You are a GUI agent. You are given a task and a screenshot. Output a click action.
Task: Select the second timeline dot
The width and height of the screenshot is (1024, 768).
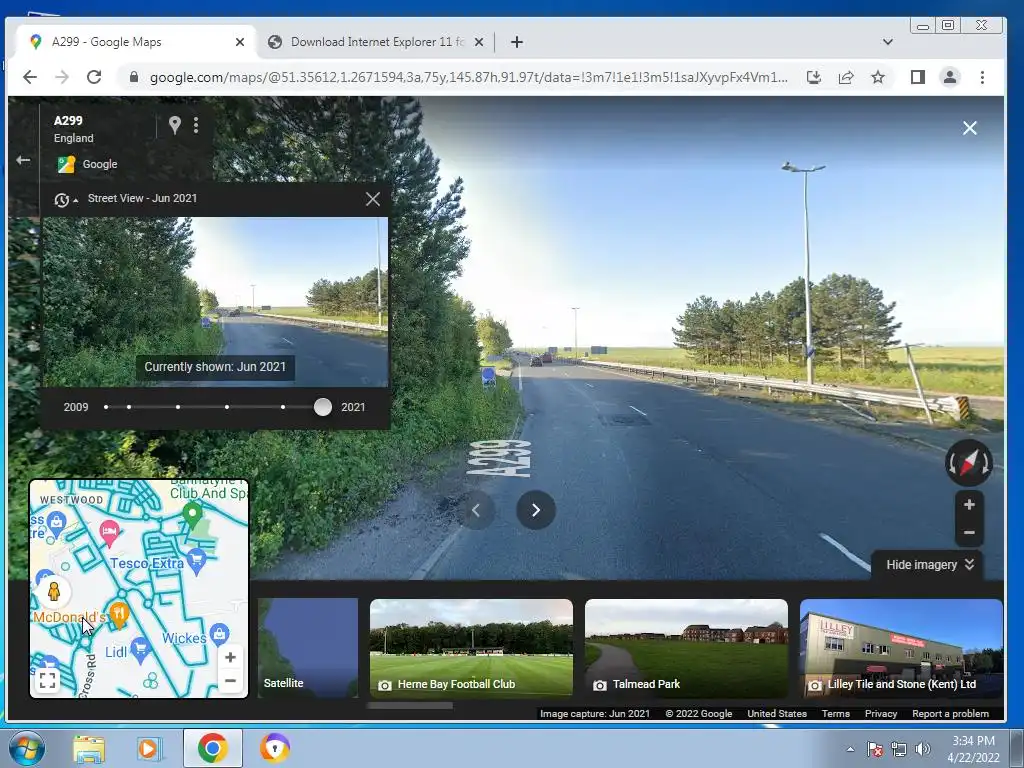pyautogui.click(x=129, y=407)
